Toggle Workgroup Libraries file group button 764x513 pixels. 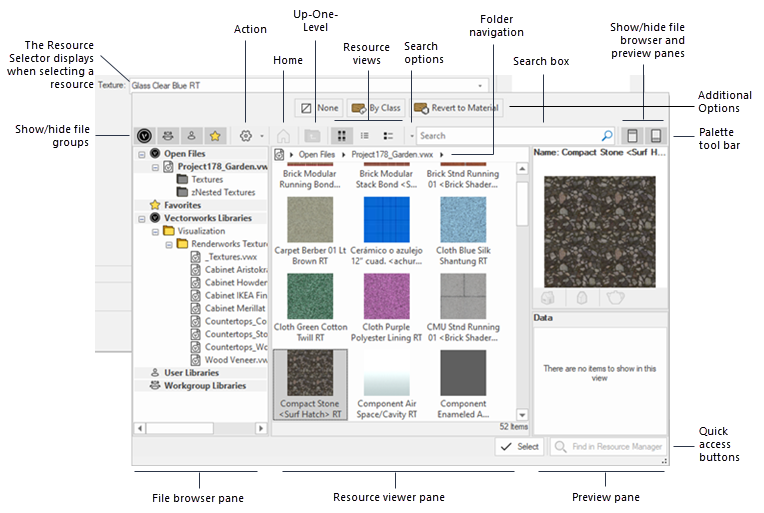pyautogui.click(x=166, y=134)
